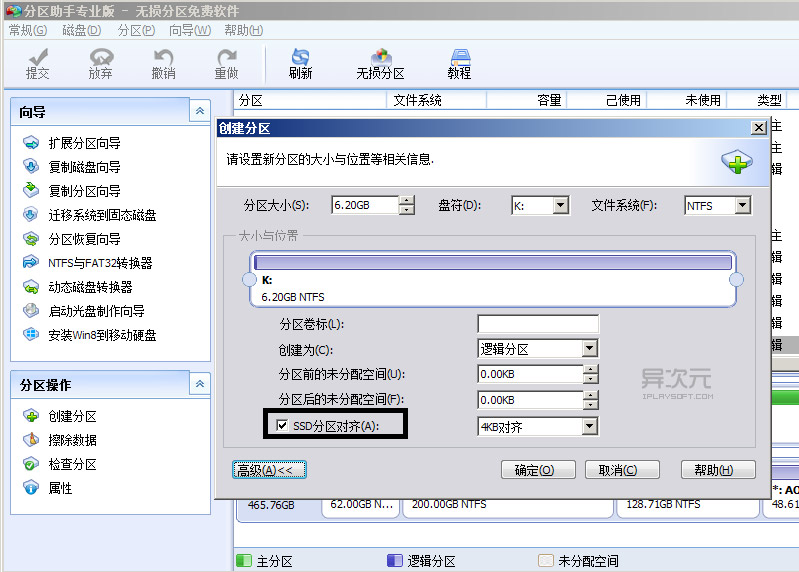This screenshot has height=572, width=799.
Task: Select the 200.00GB NTFS partition block
Action: click(x=508, y=507)
